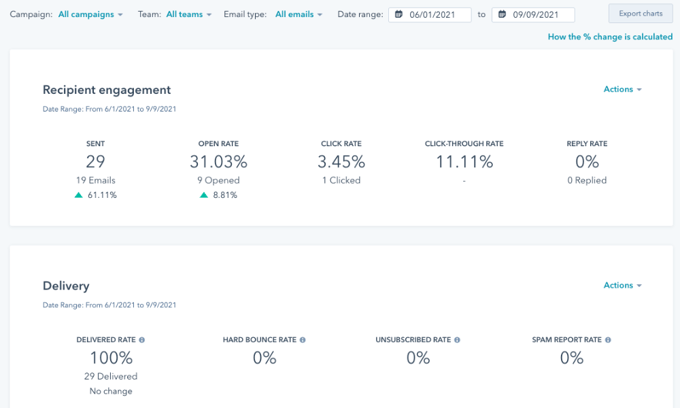Click the green up arrow under Open Rate
Viewport: 680px width, 408px height.
204,195
